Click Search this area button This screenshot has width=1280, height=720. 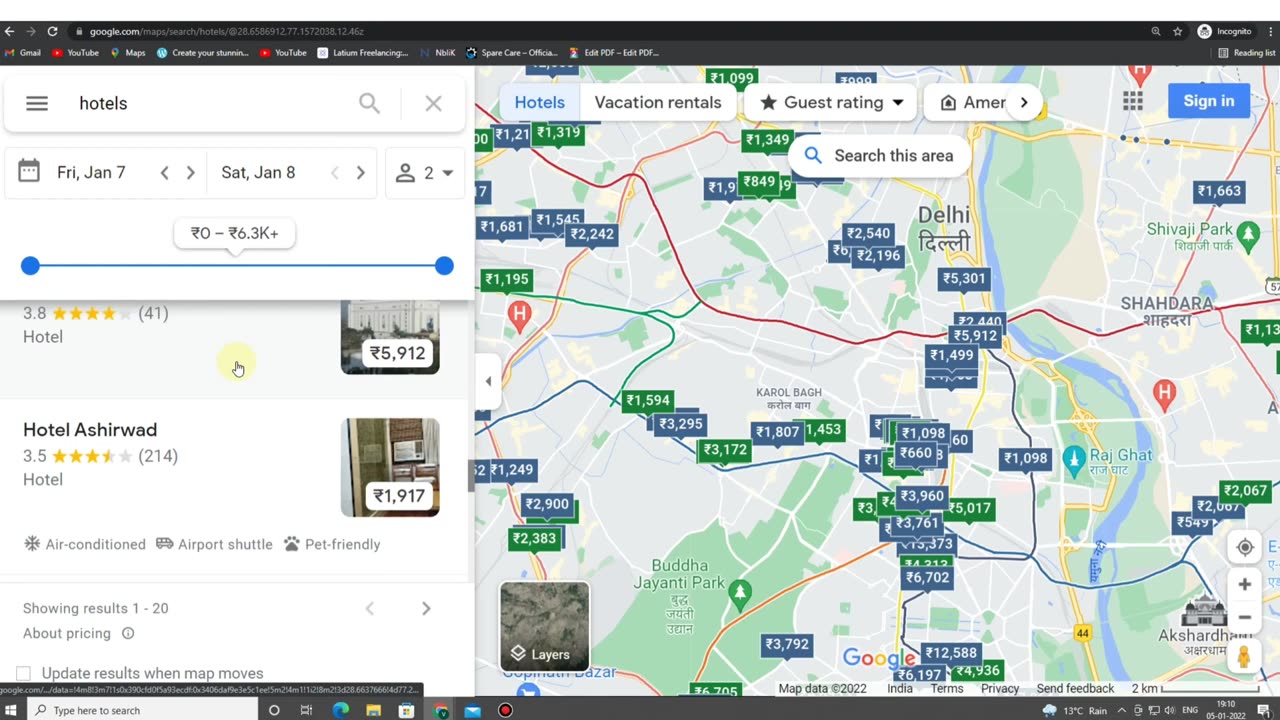(x=879, y=155)
